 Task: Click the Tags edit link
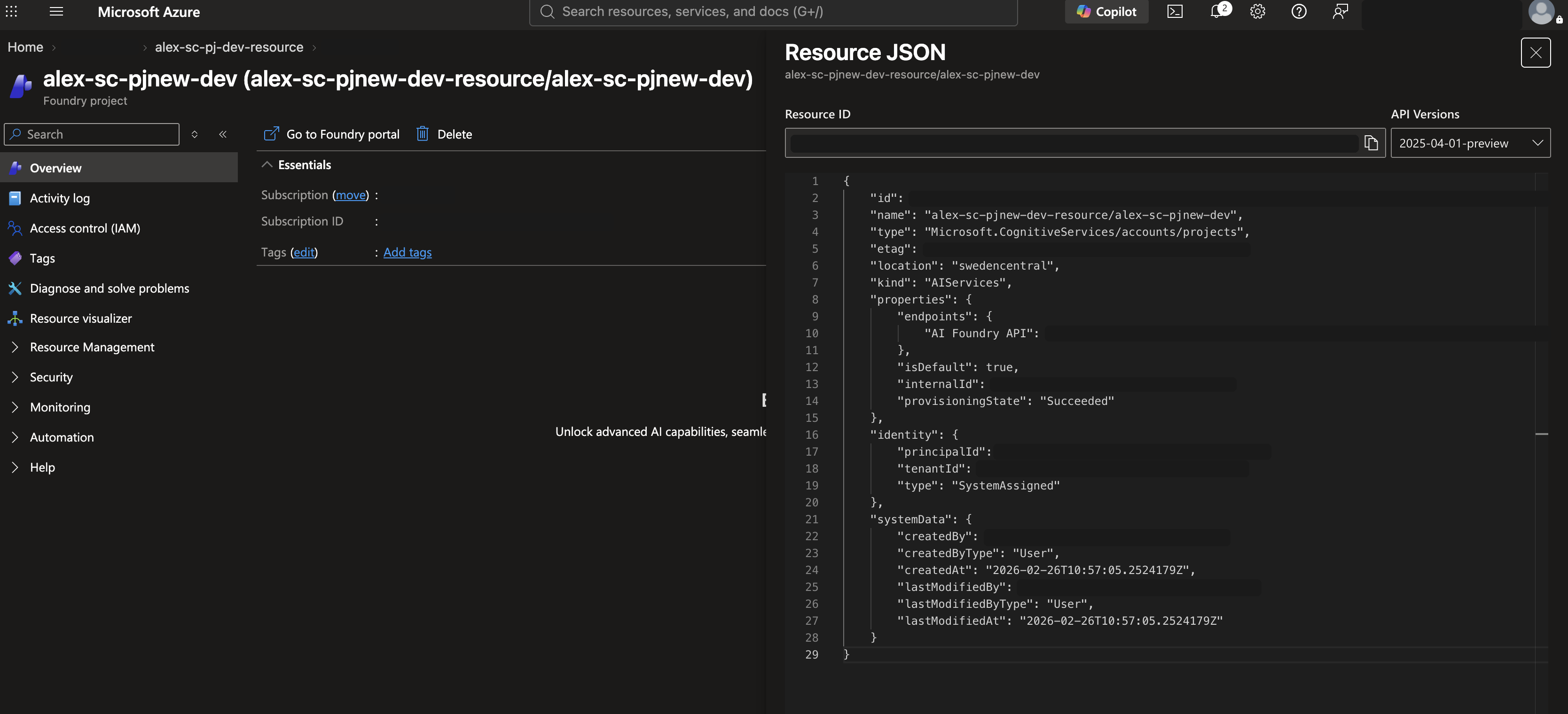tap(304, 252)
